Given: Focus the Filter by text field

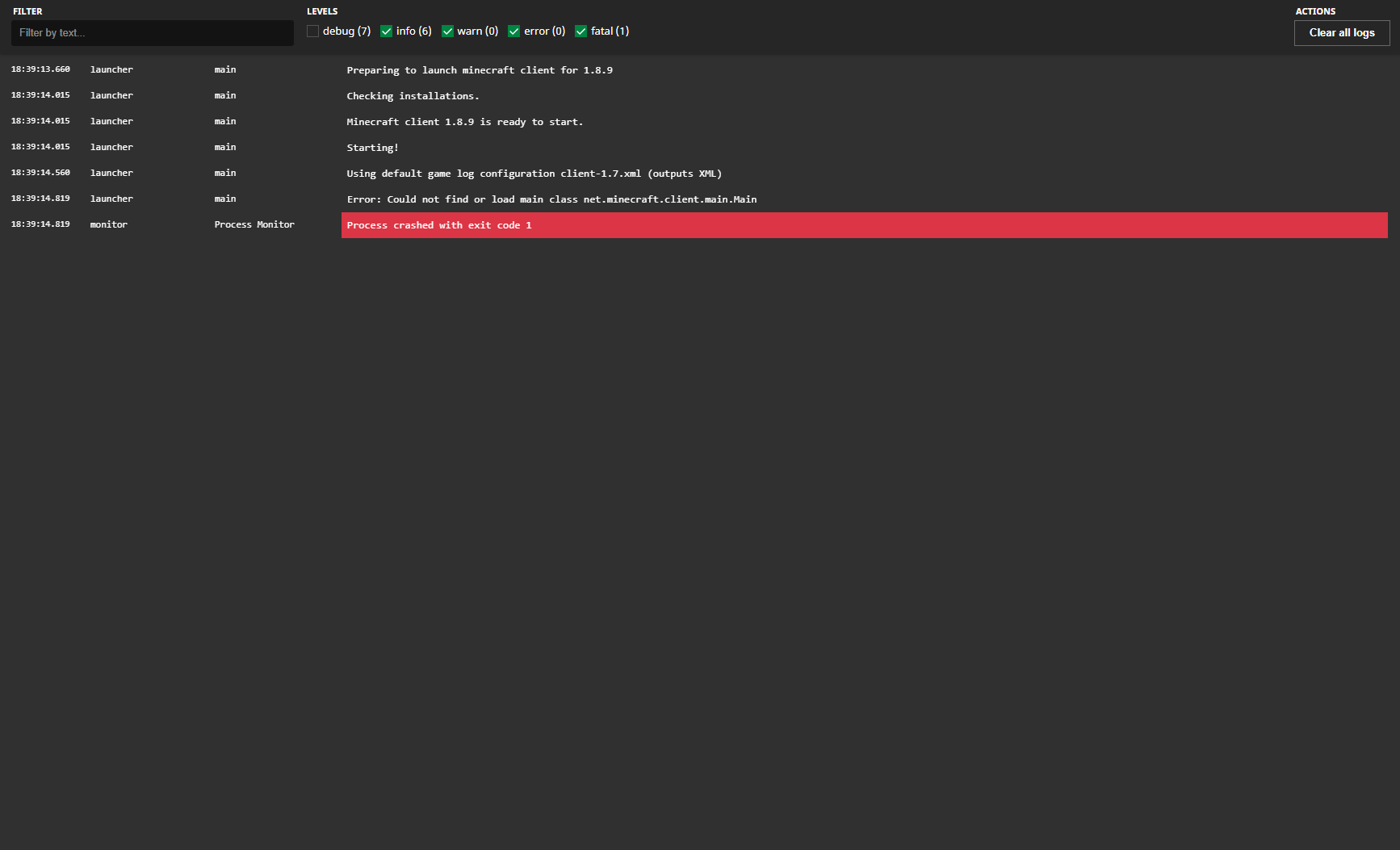Looking at the screenshot, I should [x=153, y=33].
